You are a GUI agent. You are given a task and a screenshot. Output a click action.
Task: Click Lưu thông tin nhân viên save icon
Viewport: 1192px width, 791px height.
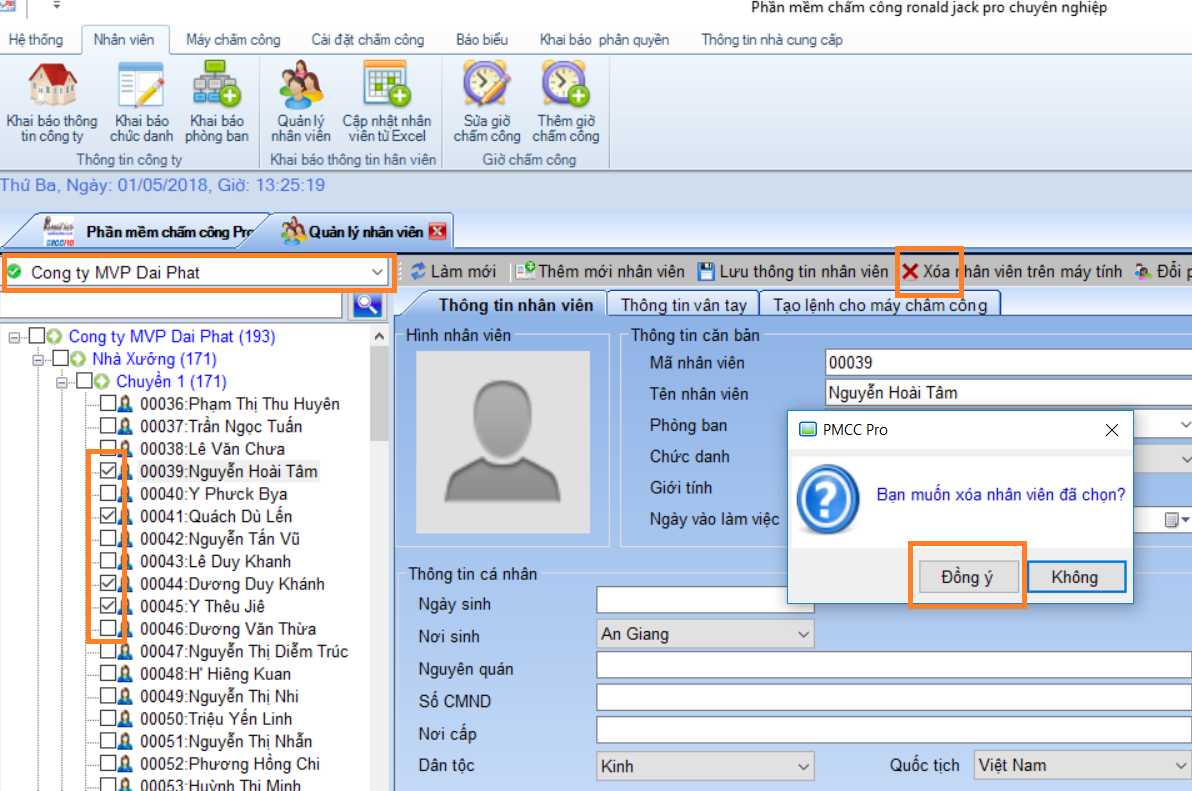(x=706, y=271)
